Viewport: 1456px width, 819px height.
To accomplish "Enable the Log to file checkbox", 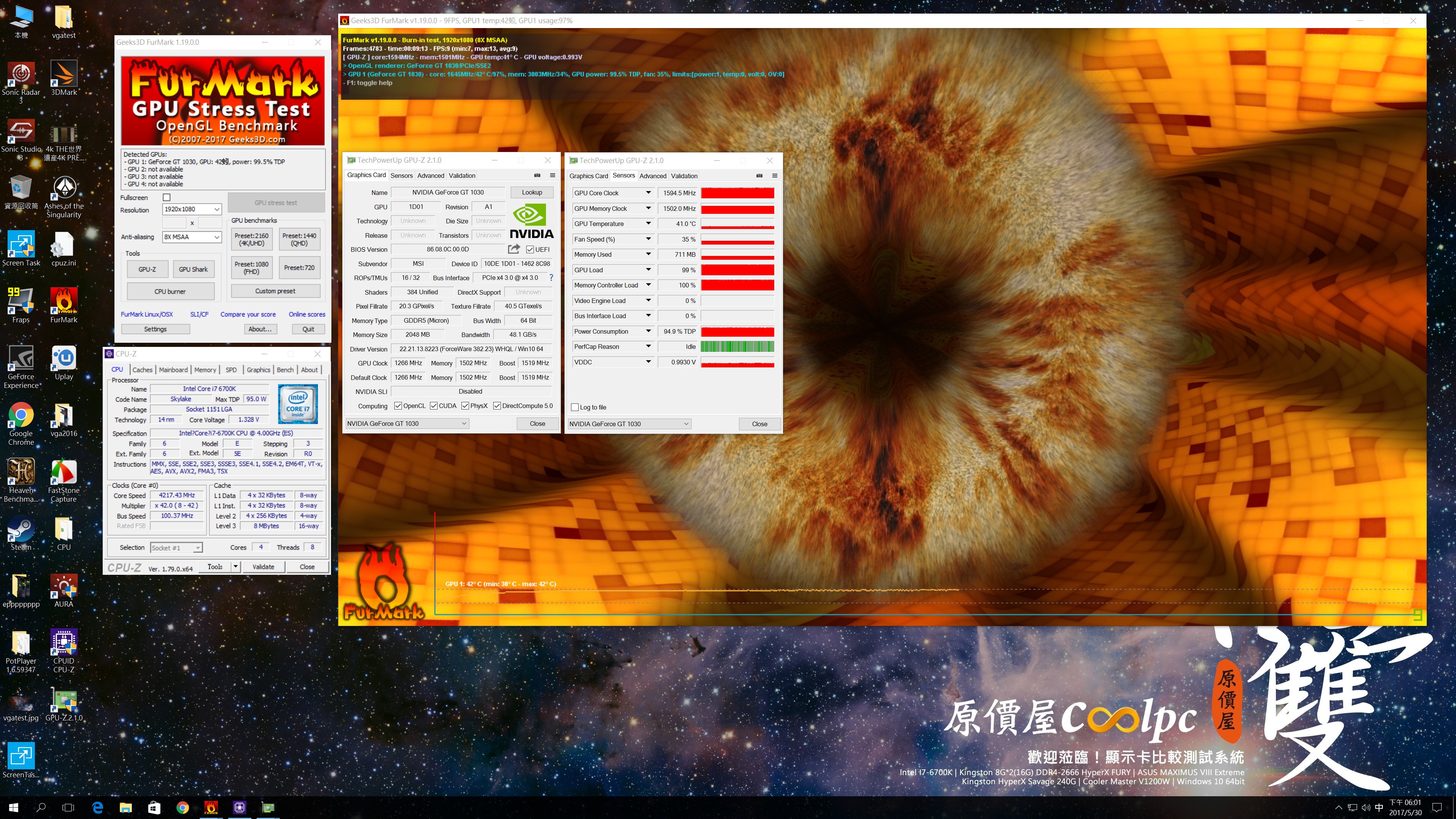I will (575, 407).
